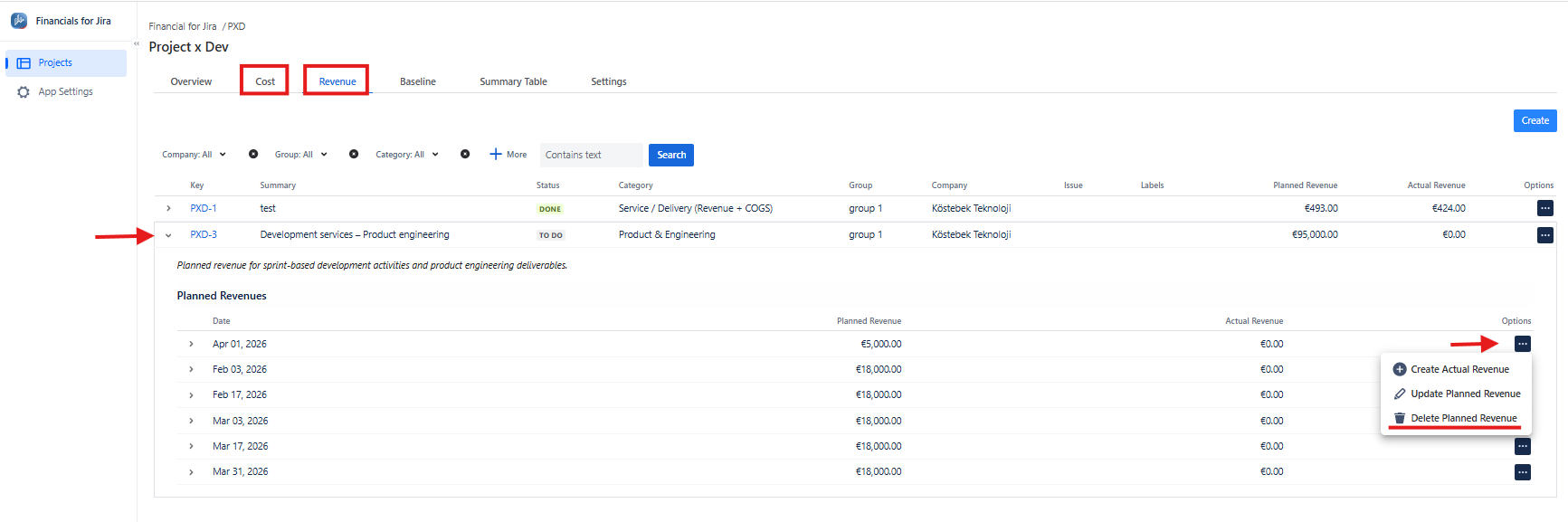Click Service / Delivery category cell
1568x522 pixels.
click(696, 209)
